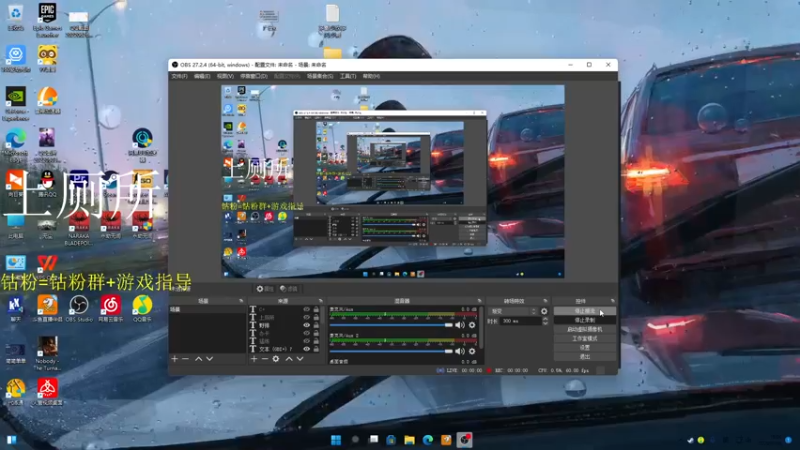This screenshot has width=800, height=450.
Task: Open the 帮助(H) menu
Action: [x=371, y=76]
